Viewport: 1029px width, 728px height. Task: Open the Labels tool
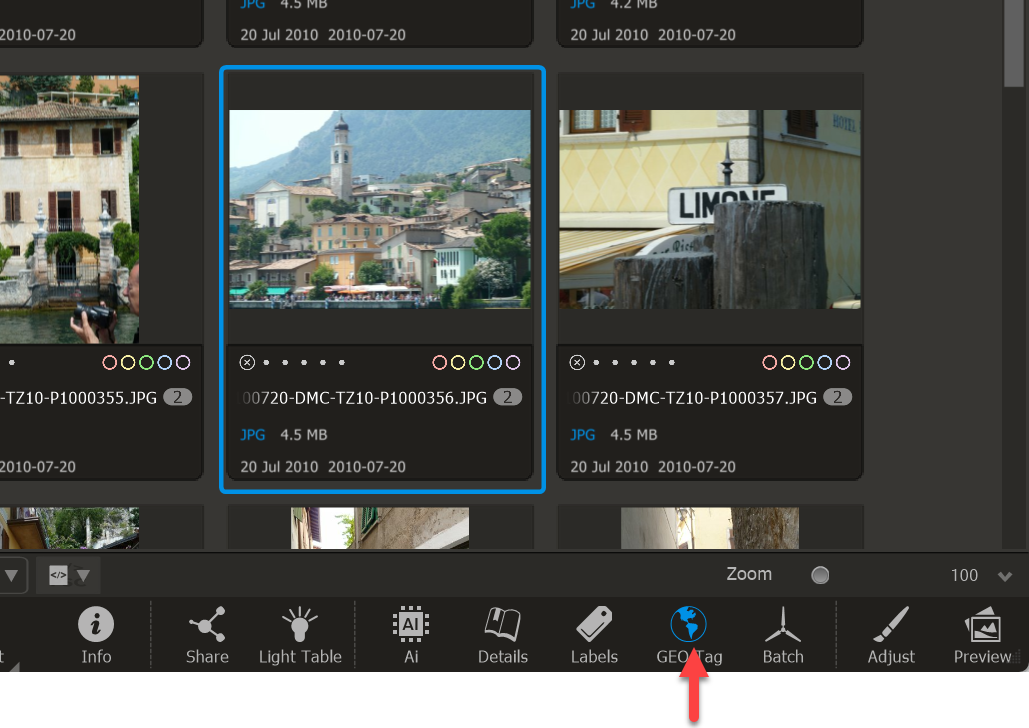[594, 635]
